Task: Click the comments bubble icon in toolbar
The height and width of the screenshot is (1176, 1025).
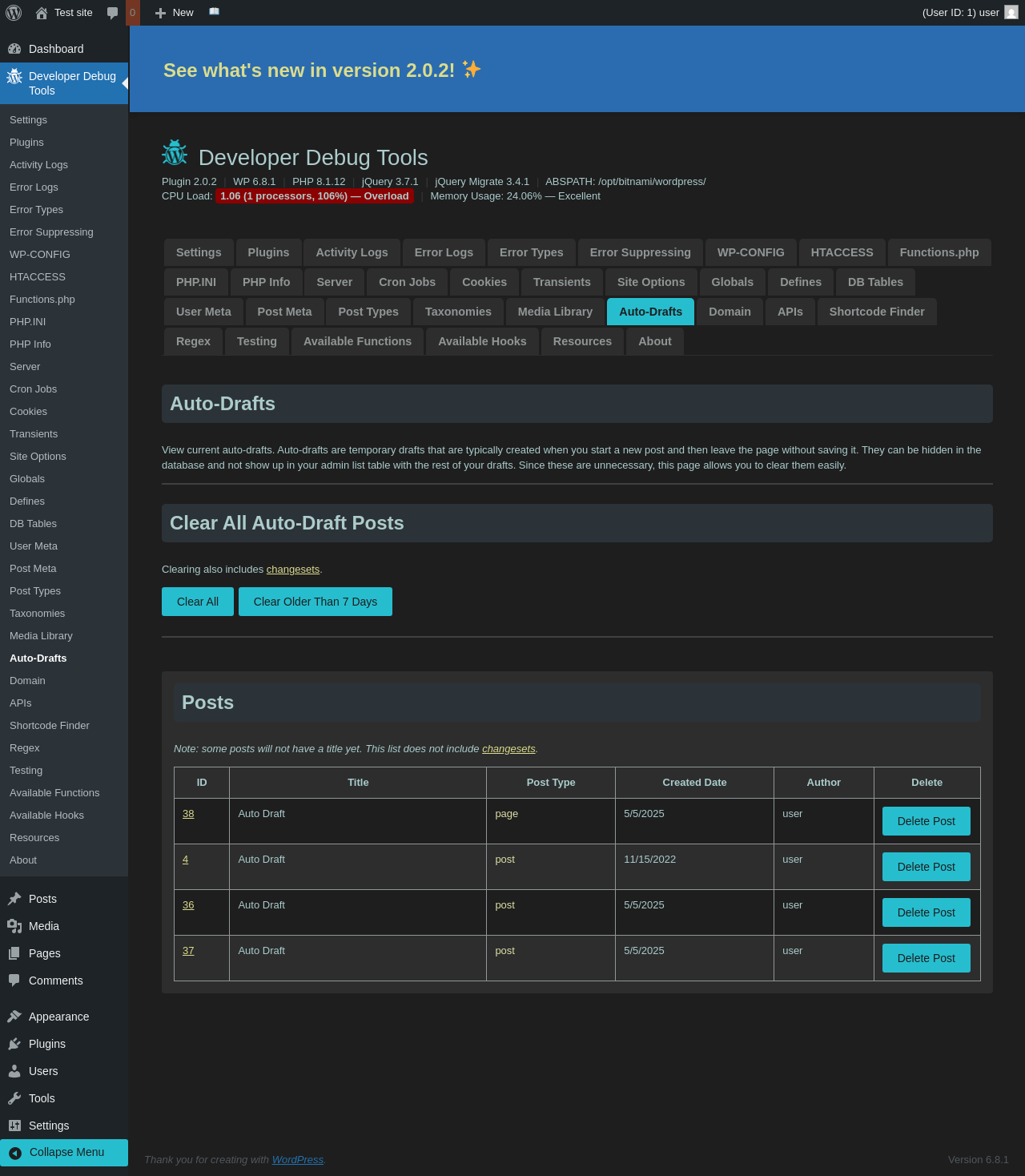Action: (113, 13)
